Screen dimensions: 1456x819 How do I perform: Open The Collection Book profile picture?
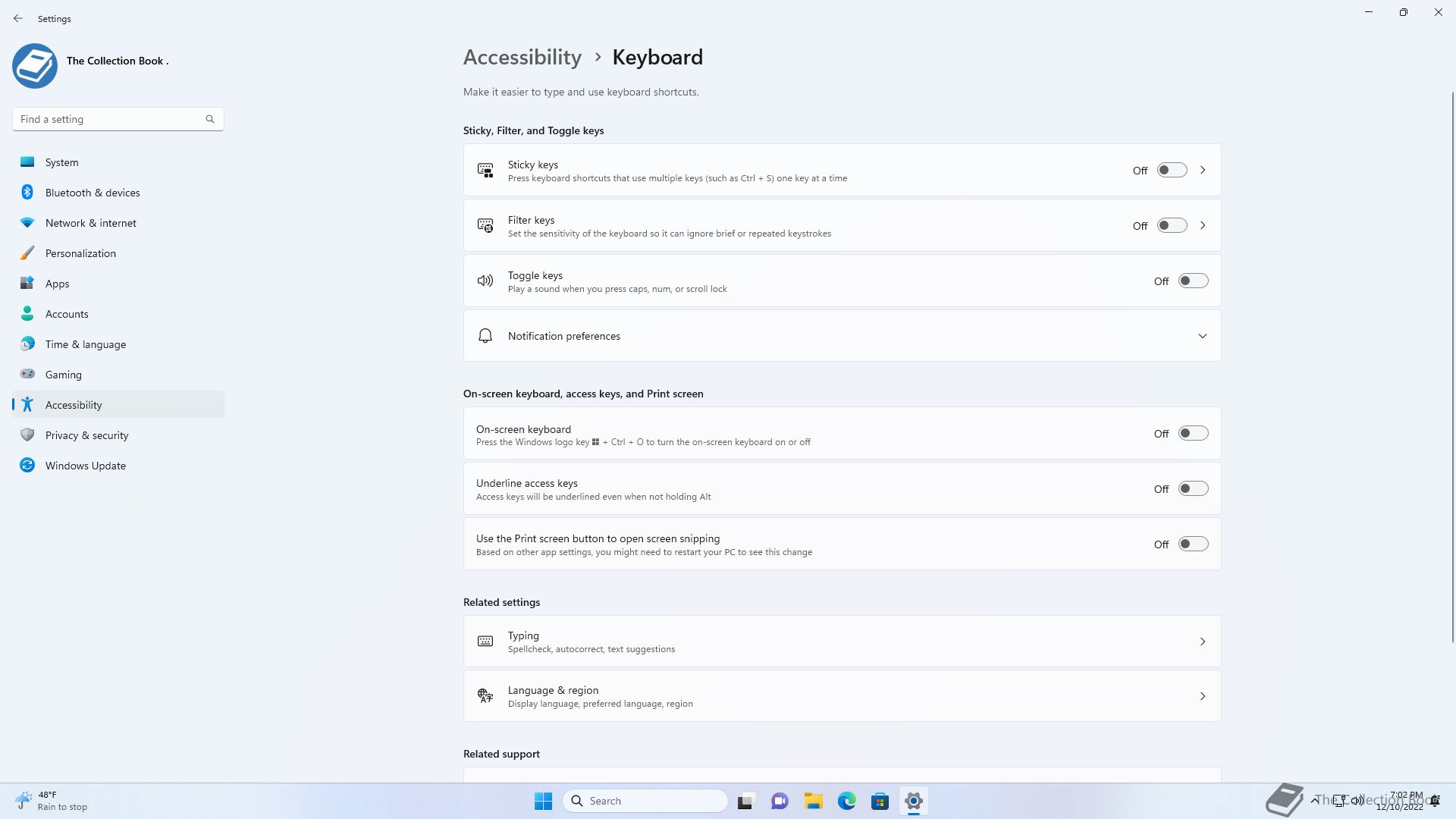35,66
